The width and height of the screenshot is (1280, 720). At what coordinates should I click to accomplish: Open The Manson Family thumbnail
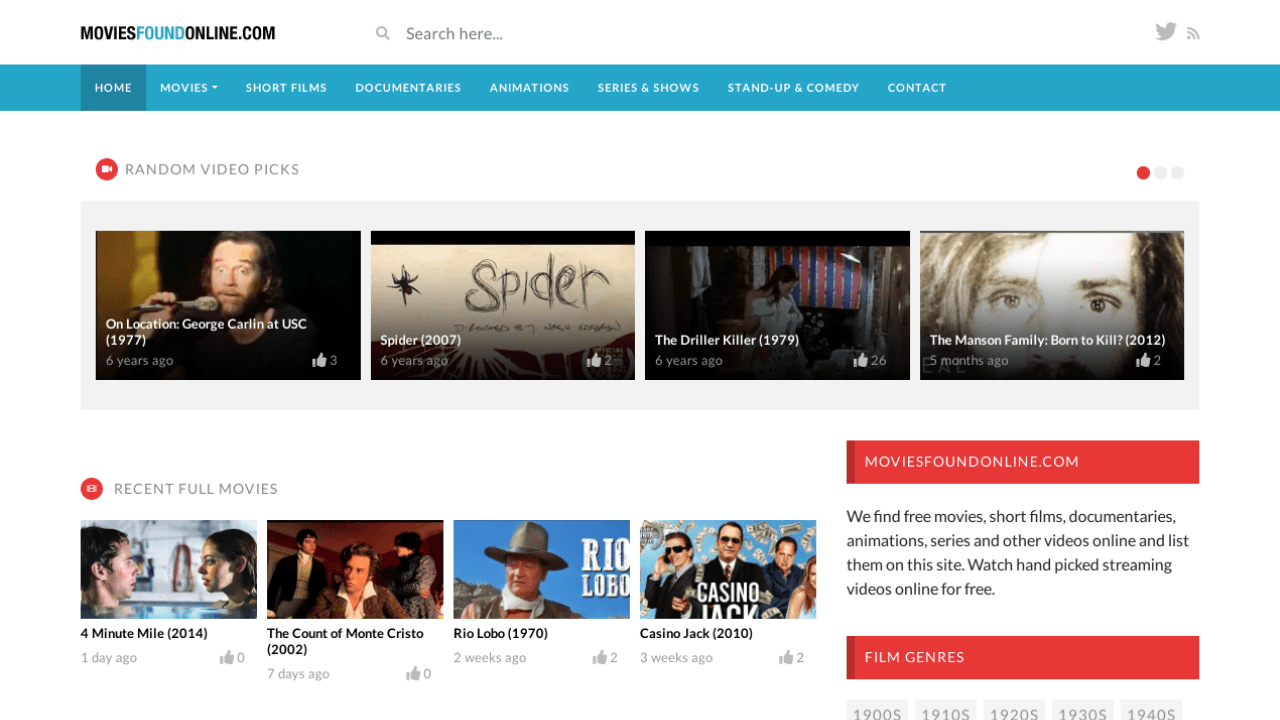[x=1052, y=305]
